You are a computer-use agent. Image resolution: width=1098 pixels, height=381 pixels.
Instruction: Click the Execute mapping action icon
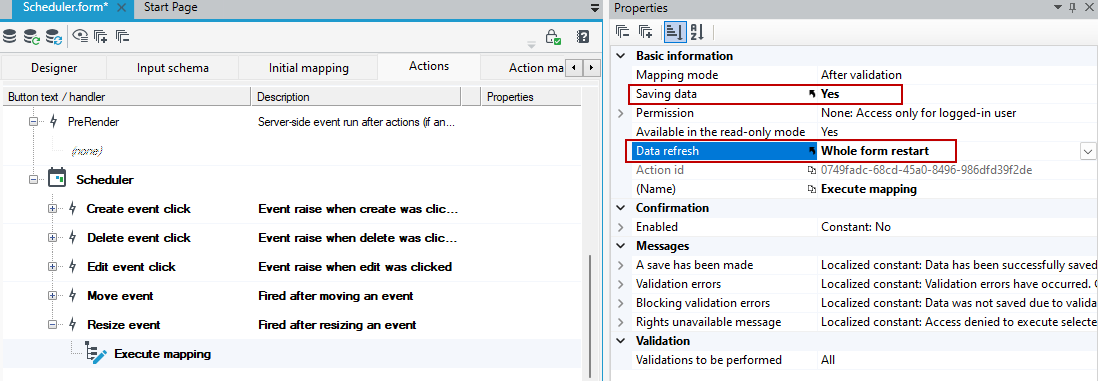click(x=95, y=354)
